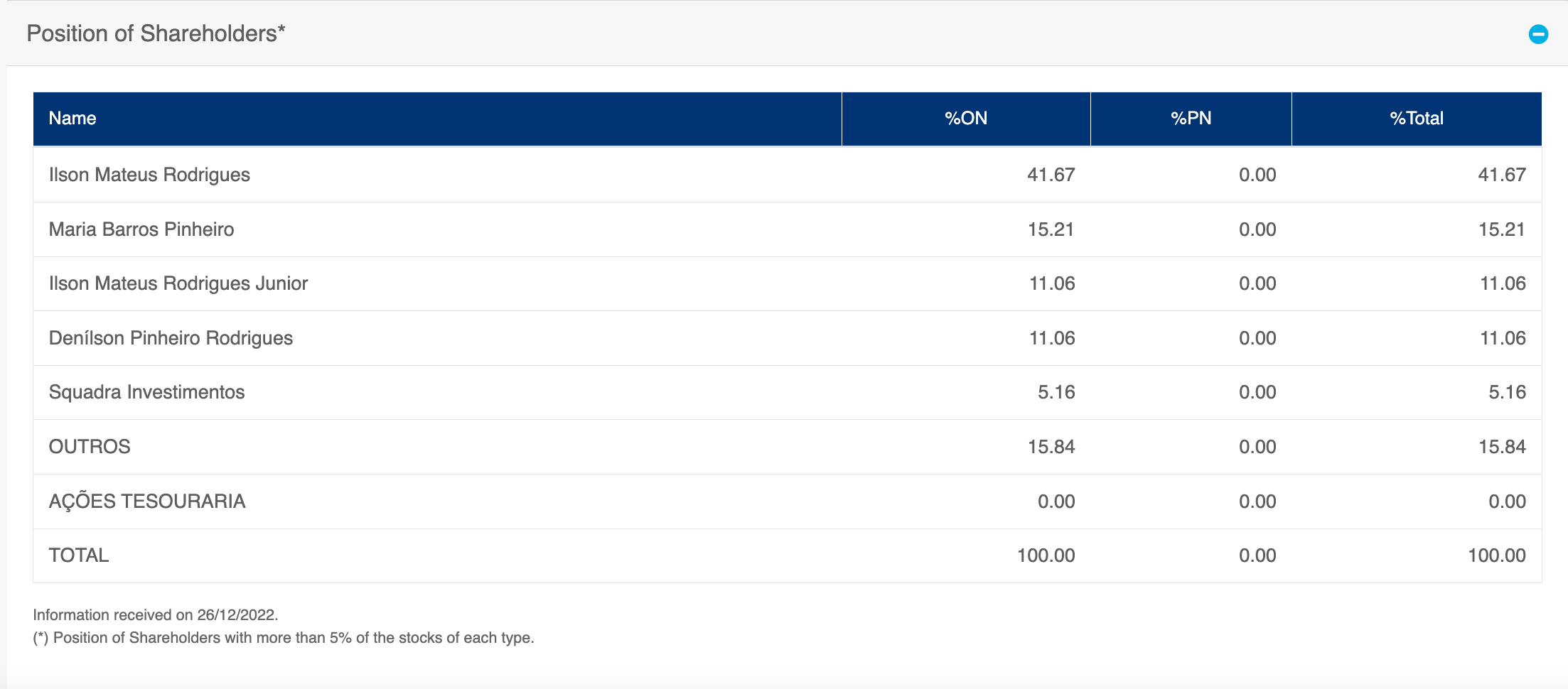Click the Squadra Investimentos entry
Screen dimensions: 1568x689
[x=146, y=392]
